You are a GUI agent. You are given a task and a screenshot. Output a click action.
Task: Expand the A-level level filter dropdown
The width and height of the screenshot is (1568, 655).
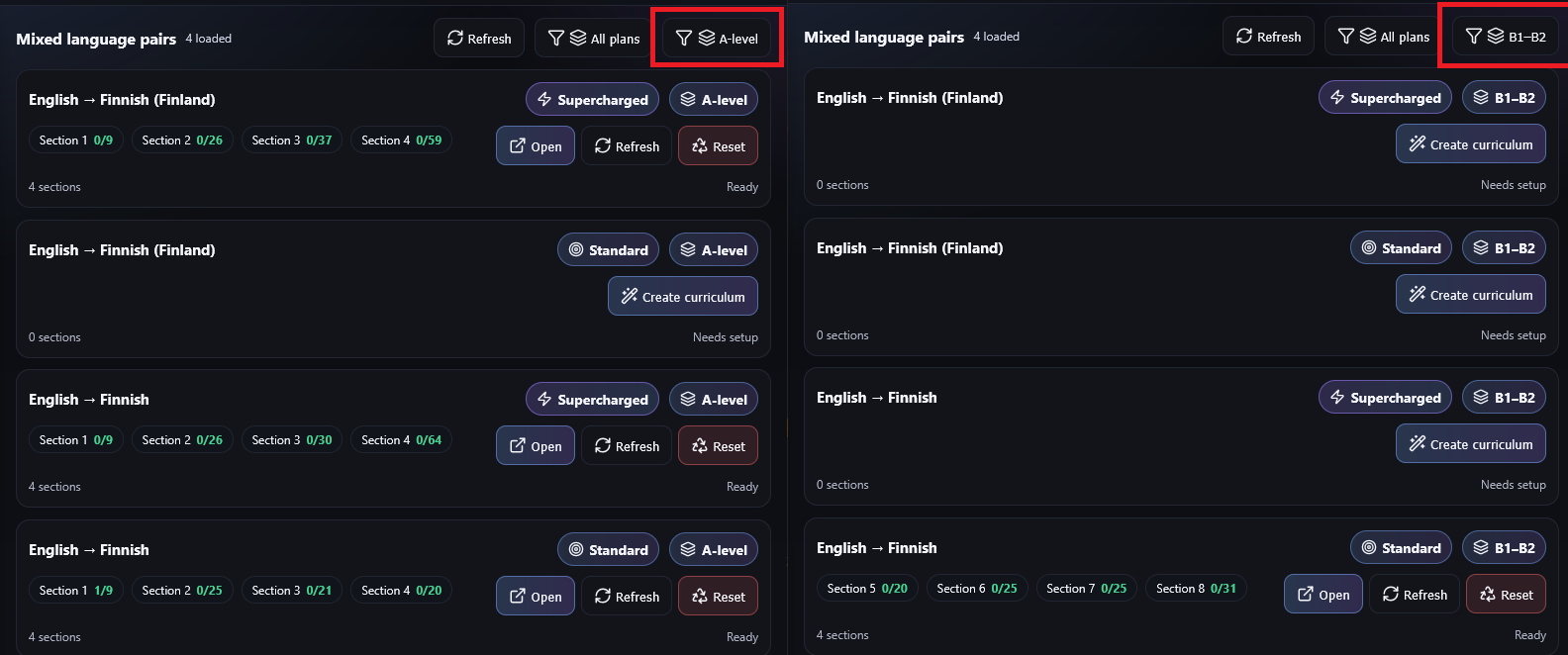coord(716,39)
